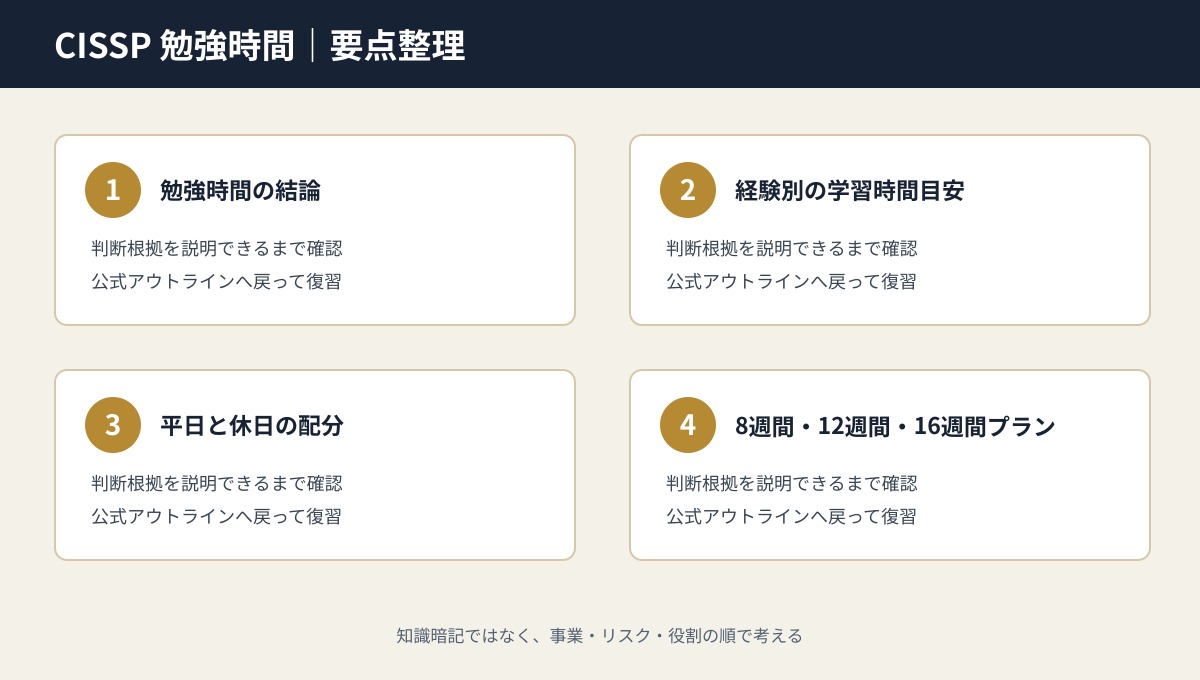Click 公式アウトラインへ戻って復習 in card 3
This screenshot has width=1200, height=680.
(216, 516)
